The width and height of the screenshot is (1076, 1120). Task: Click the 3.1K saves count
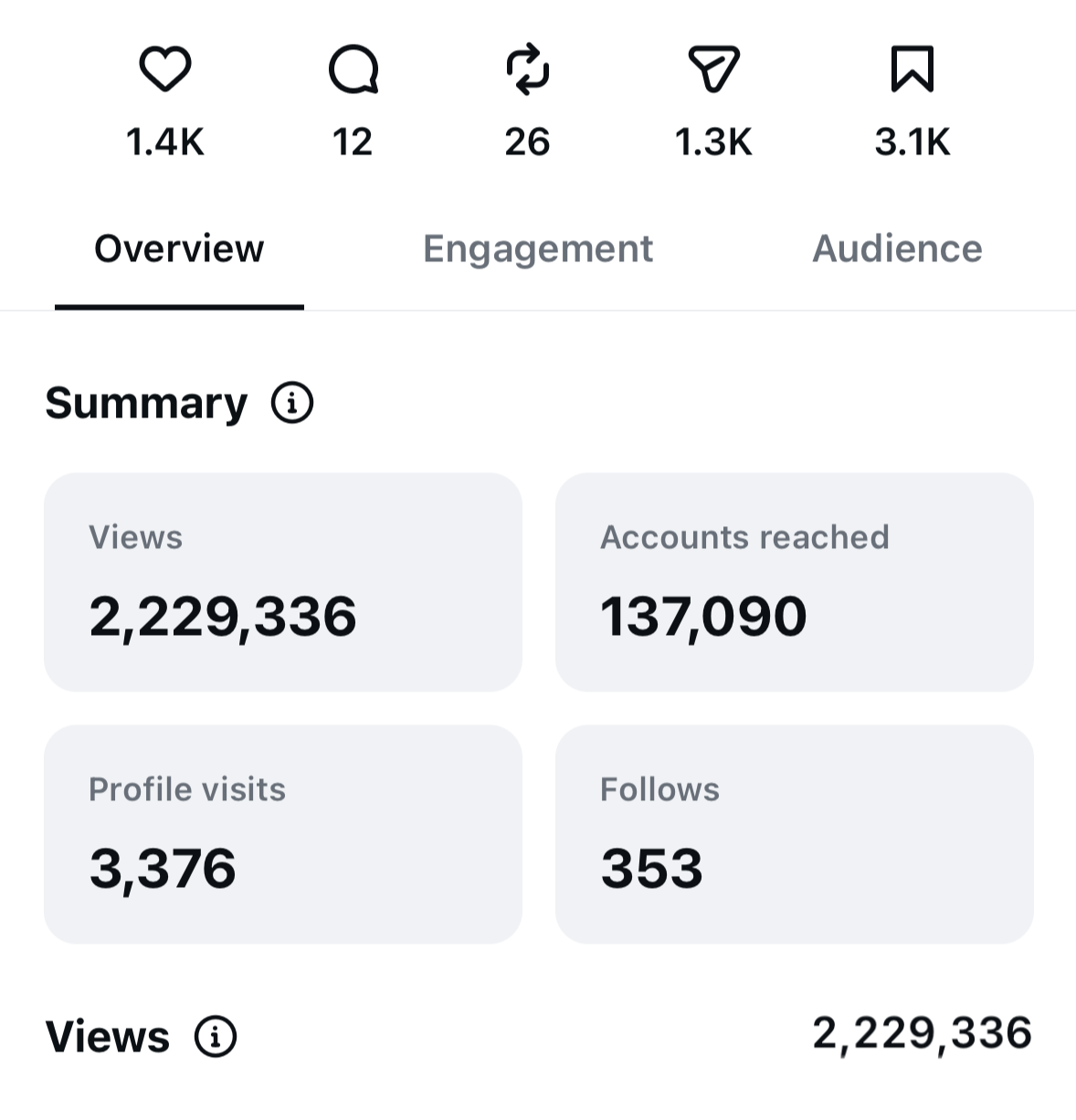coord(912,143)
